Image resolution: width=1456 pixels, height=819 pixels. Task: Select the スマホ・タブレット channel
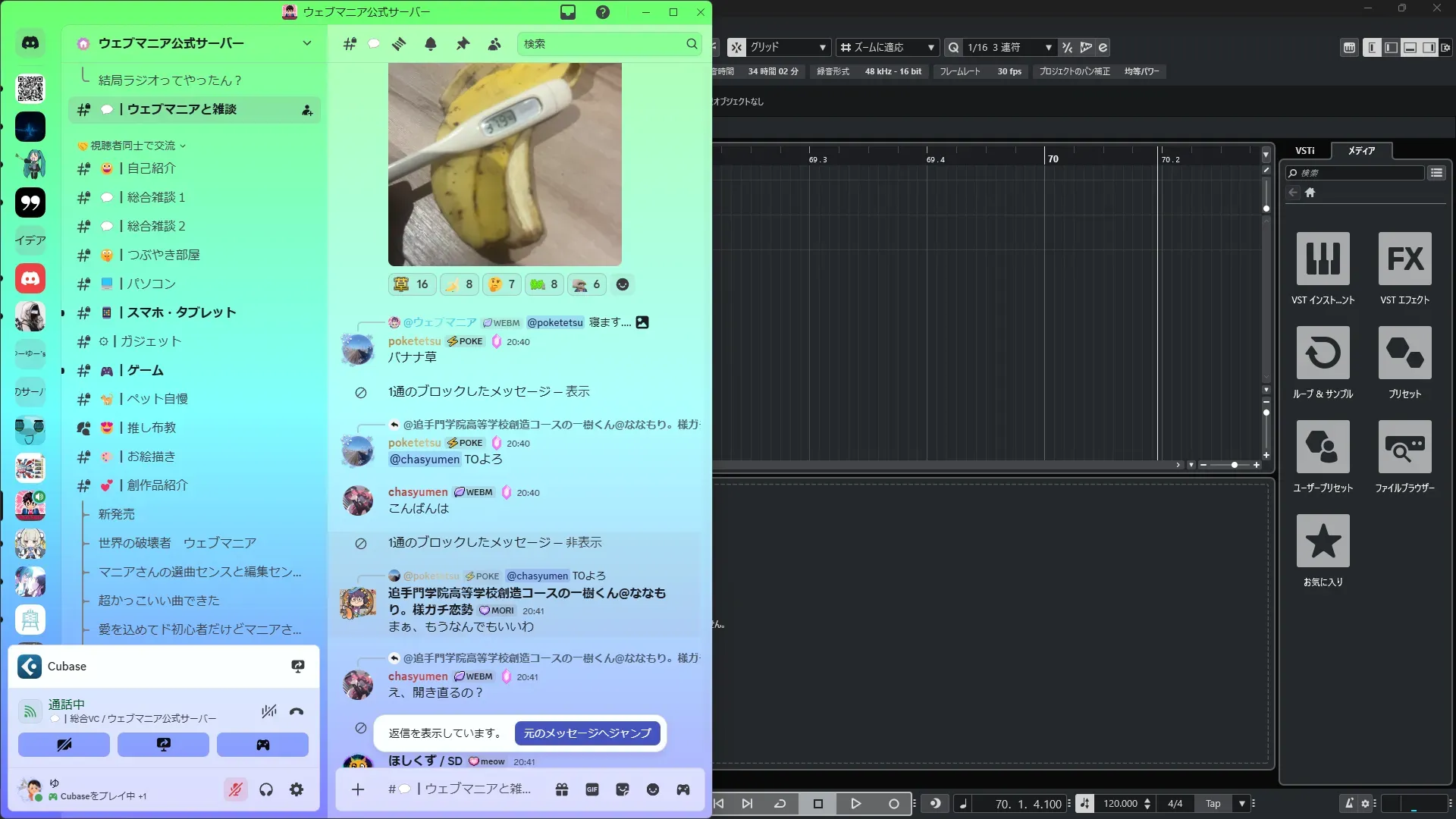181,312
